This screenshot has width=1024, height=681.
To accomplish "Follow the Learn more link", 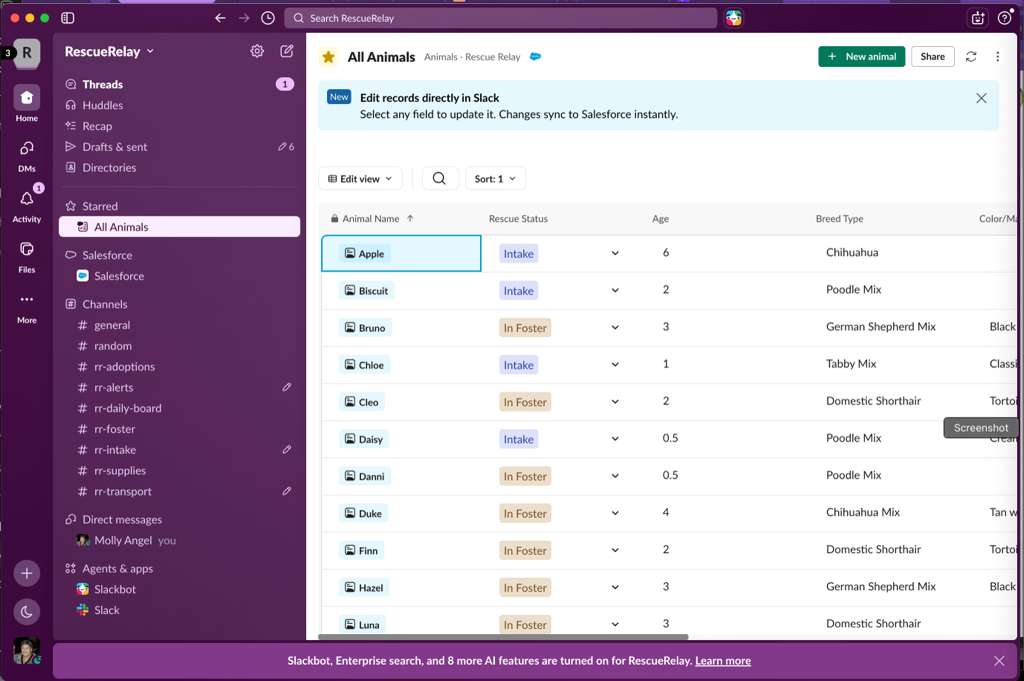I will click(x=722, y=661).
